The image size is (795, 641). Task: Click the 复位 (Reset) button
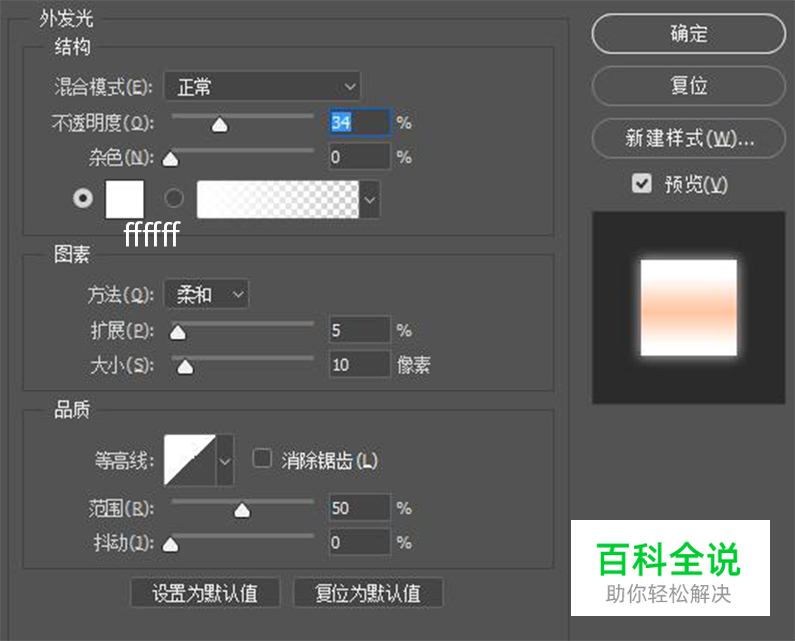[x=688, y=86]
